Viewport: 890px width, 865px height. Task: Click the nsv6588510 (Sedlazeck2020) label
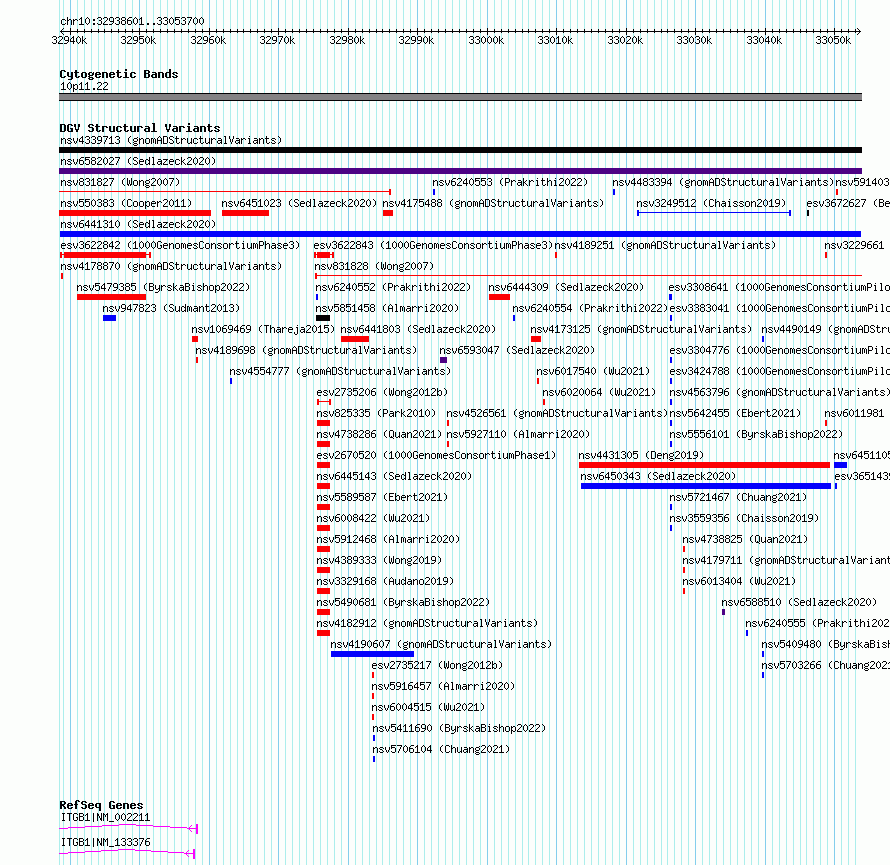(799, 602)
